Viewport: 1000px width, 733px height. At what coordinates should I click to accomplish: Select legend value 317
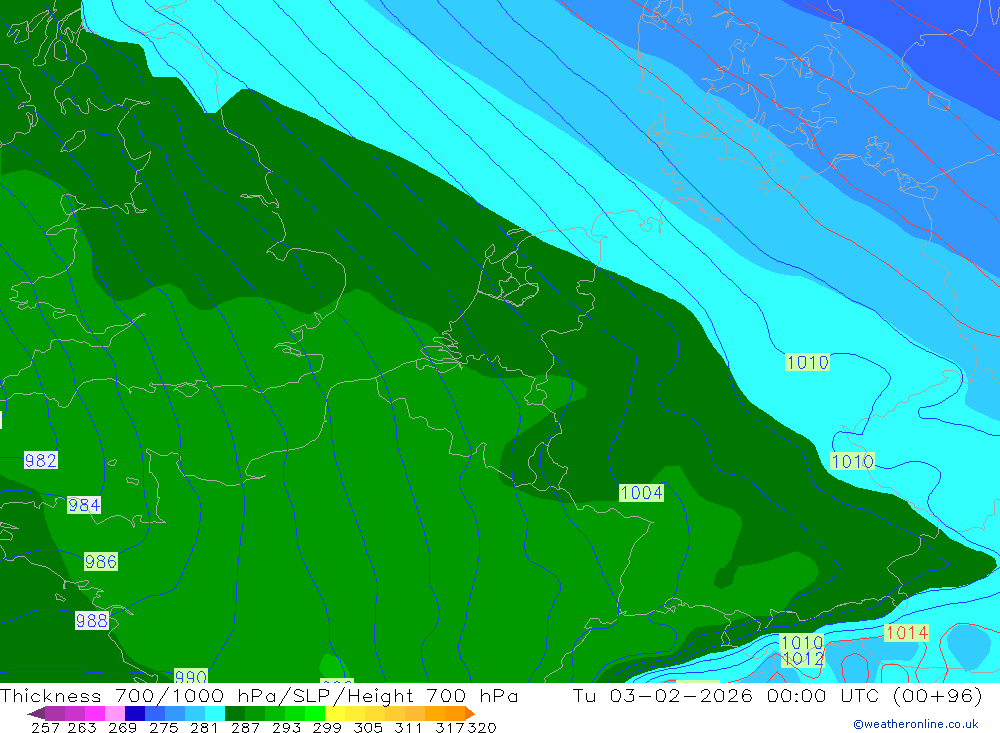point(450,728)
